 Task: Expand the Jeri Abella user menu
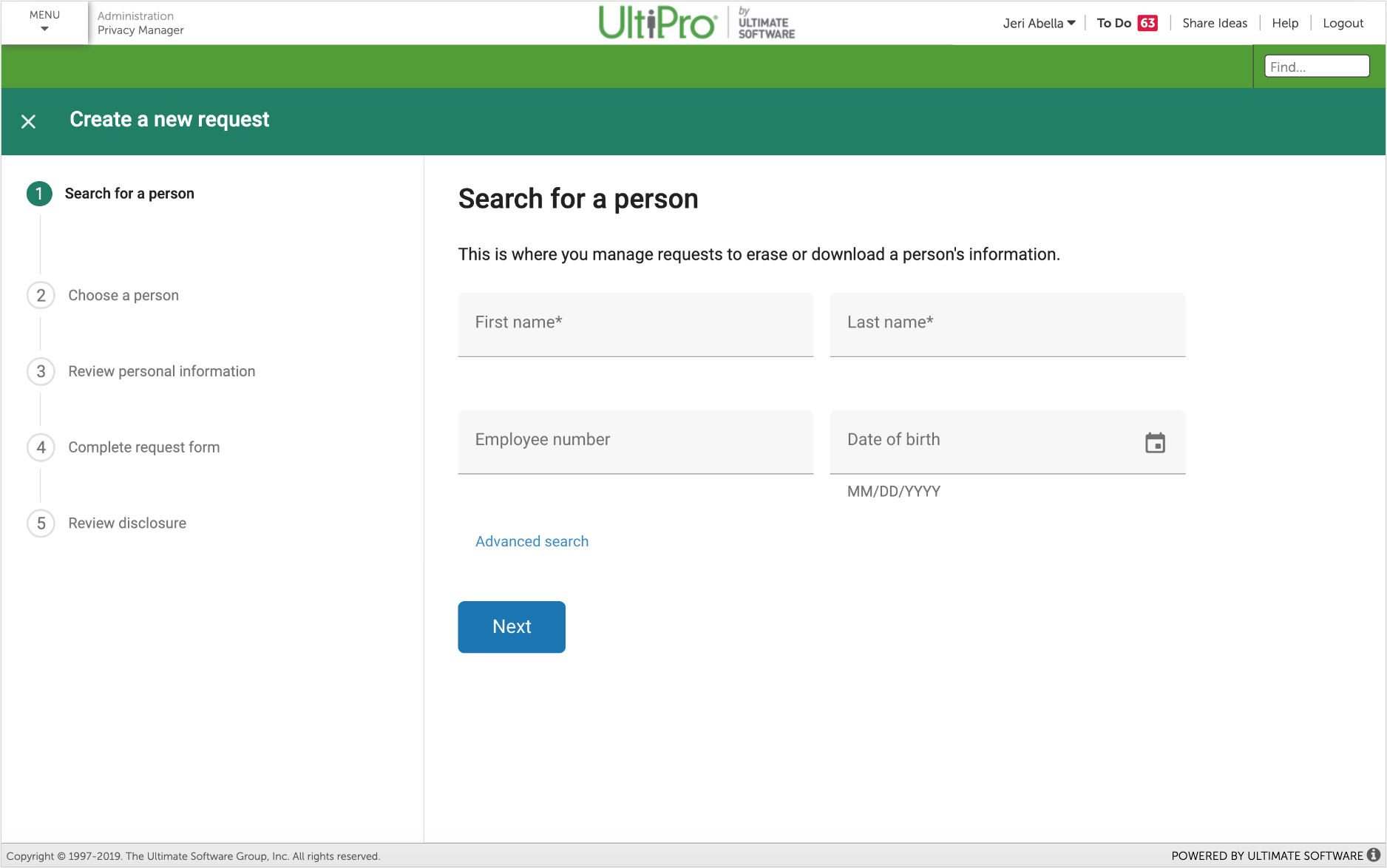1038,23
